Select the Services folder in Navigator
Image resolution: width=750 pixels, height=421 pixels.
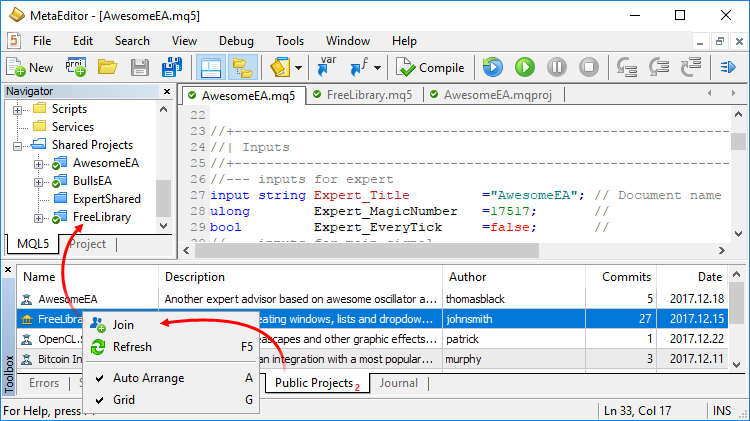click(x=73, y=127)
